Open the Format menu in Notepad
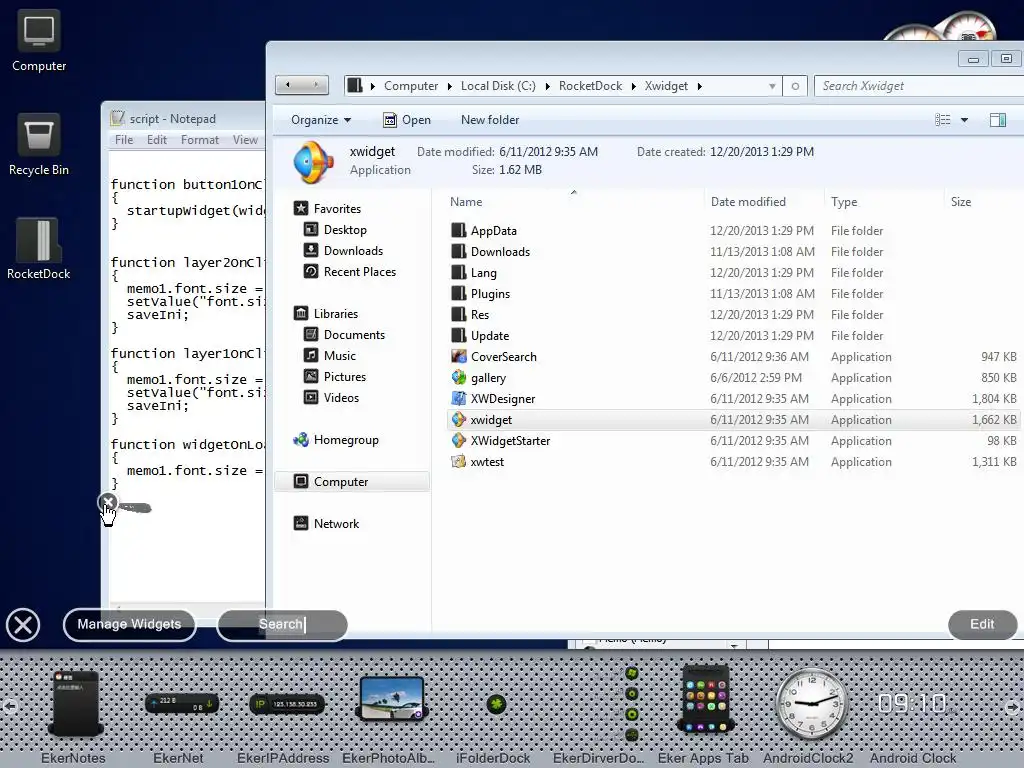Screen dimensions: 1024x768 200,140
